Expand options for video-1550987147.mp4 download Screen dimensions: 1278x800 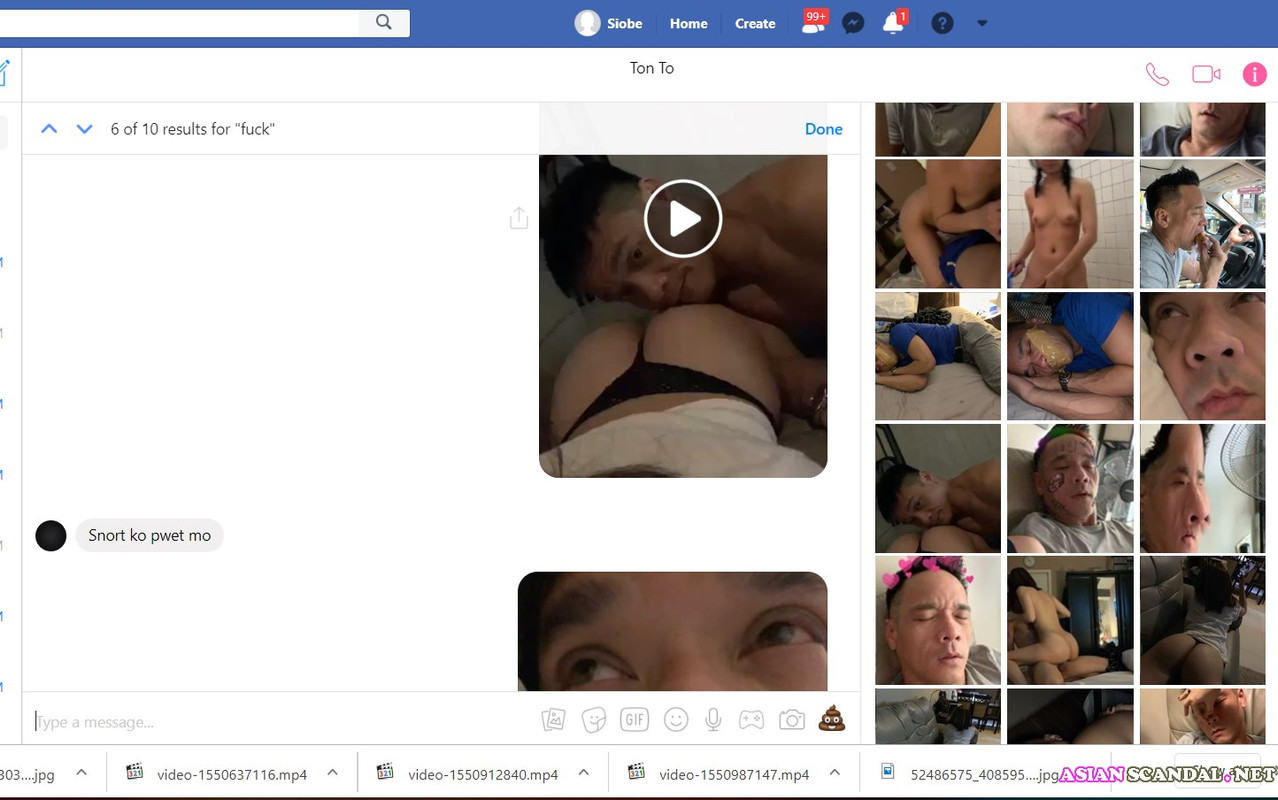pyautogui.click(x=835, y=772)
